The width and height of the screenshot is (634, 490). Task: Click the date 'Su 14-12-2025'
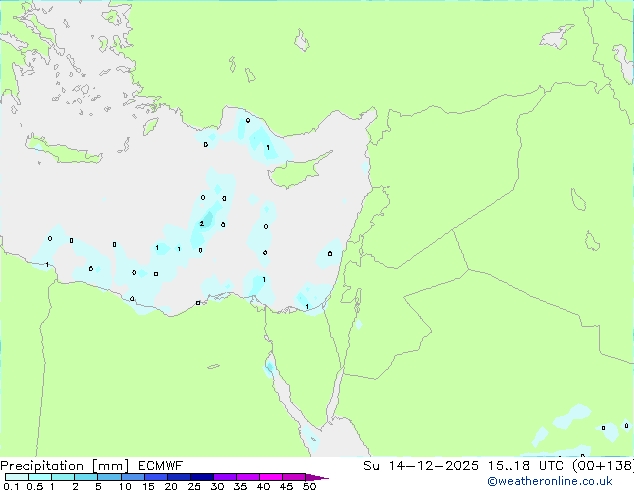pyautogui.click(x=421, y=466)
